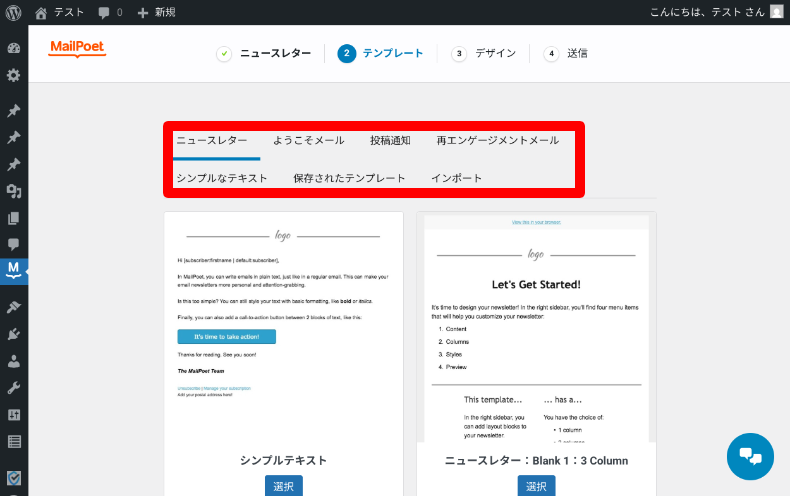Image resolution: width=790 pixels, height=496 pixels.
Task: Open the Appearance brush icon in the sidebar
Action: coord(14,307)
